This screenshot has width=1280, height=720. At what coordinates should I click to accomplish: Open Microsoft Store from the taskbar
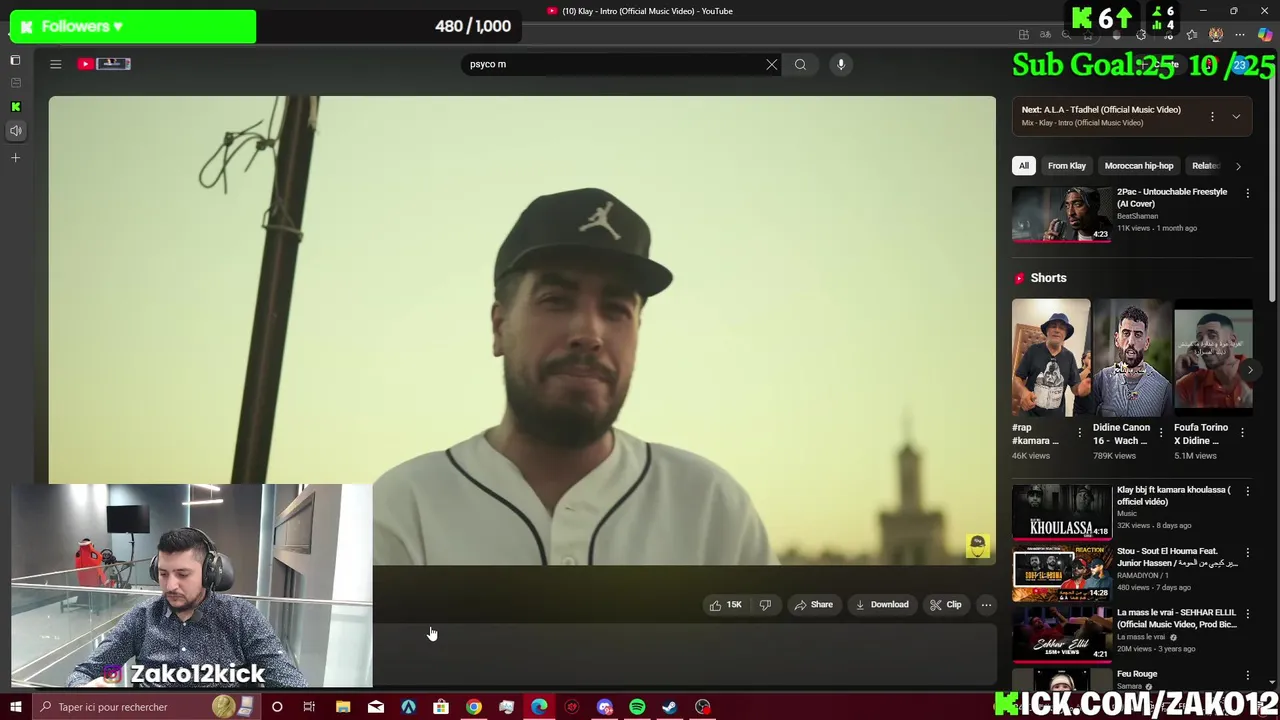[441, 707]
